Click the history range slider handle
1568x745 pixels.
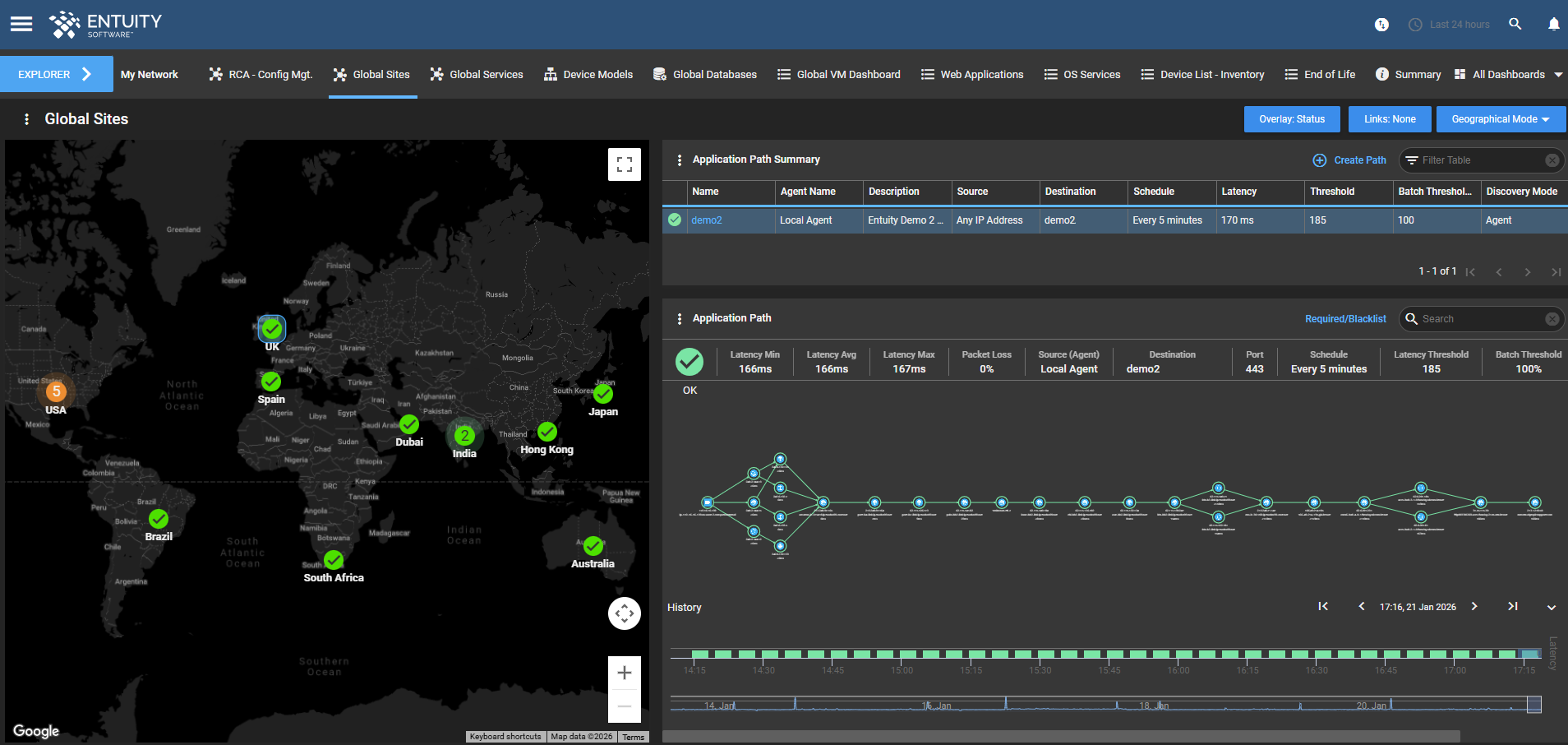(1533, 705)
